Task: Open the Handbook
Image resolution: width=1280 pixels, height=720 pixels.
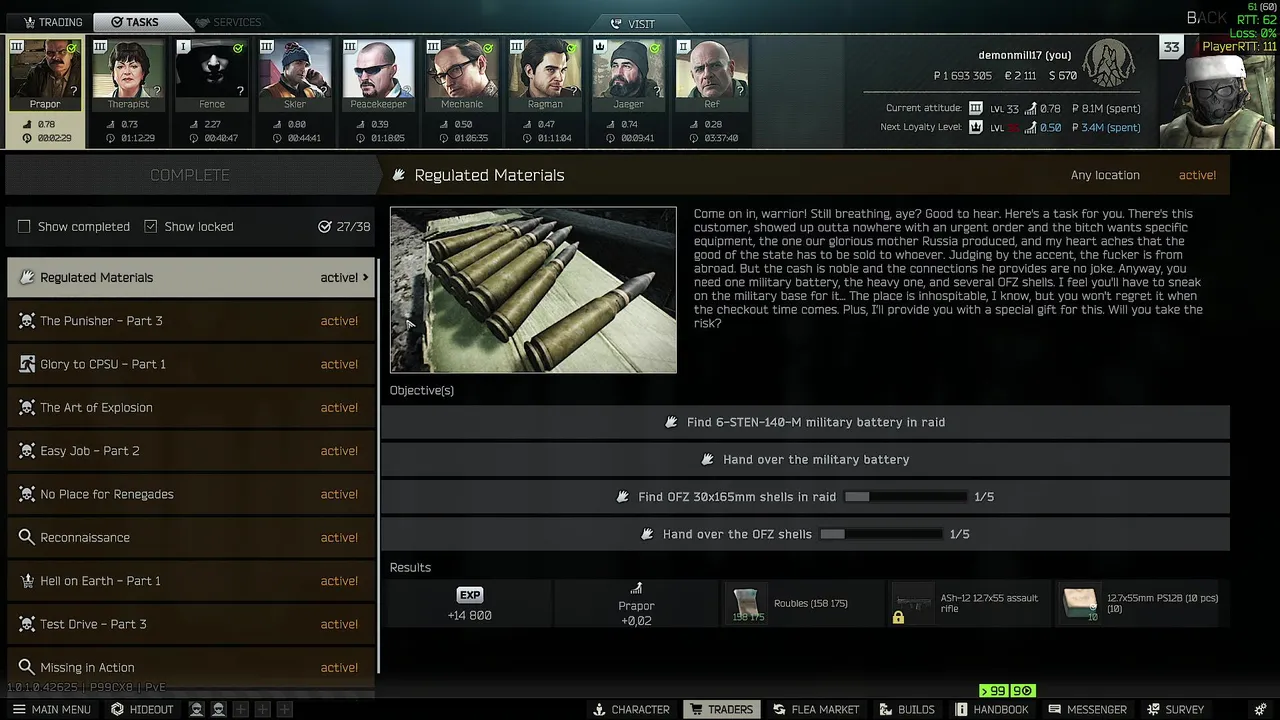Action: pos(991,709)
